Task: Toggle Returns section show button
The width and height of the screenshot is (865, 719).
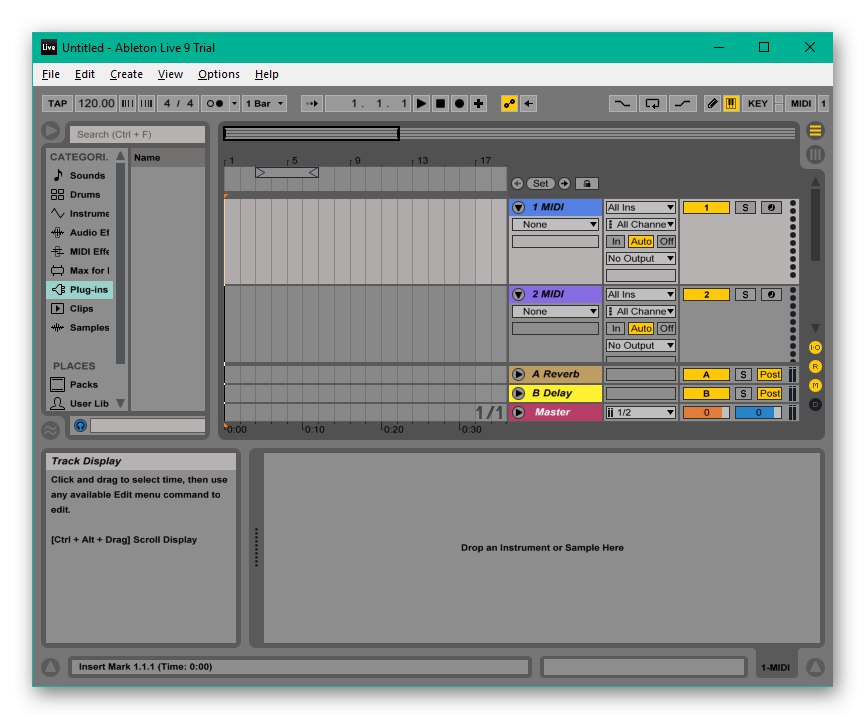Action: pyautogui.click(x=815, y=366)
